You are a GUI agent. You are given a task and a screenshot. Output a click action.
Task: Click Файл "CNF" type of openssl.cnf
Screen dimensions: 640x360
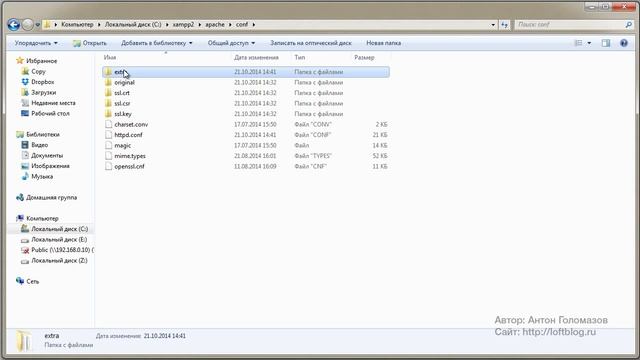[x=310, y=167]
